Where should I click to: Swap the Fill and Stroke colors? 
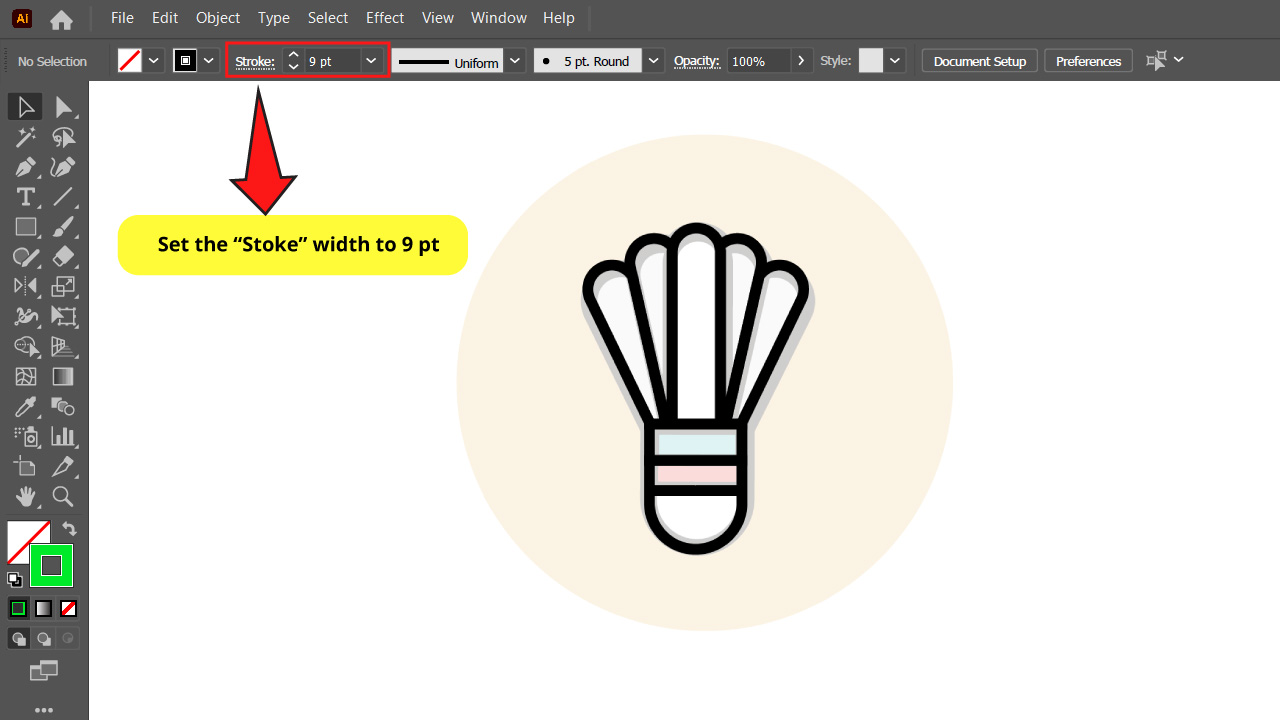click(68, 530)
